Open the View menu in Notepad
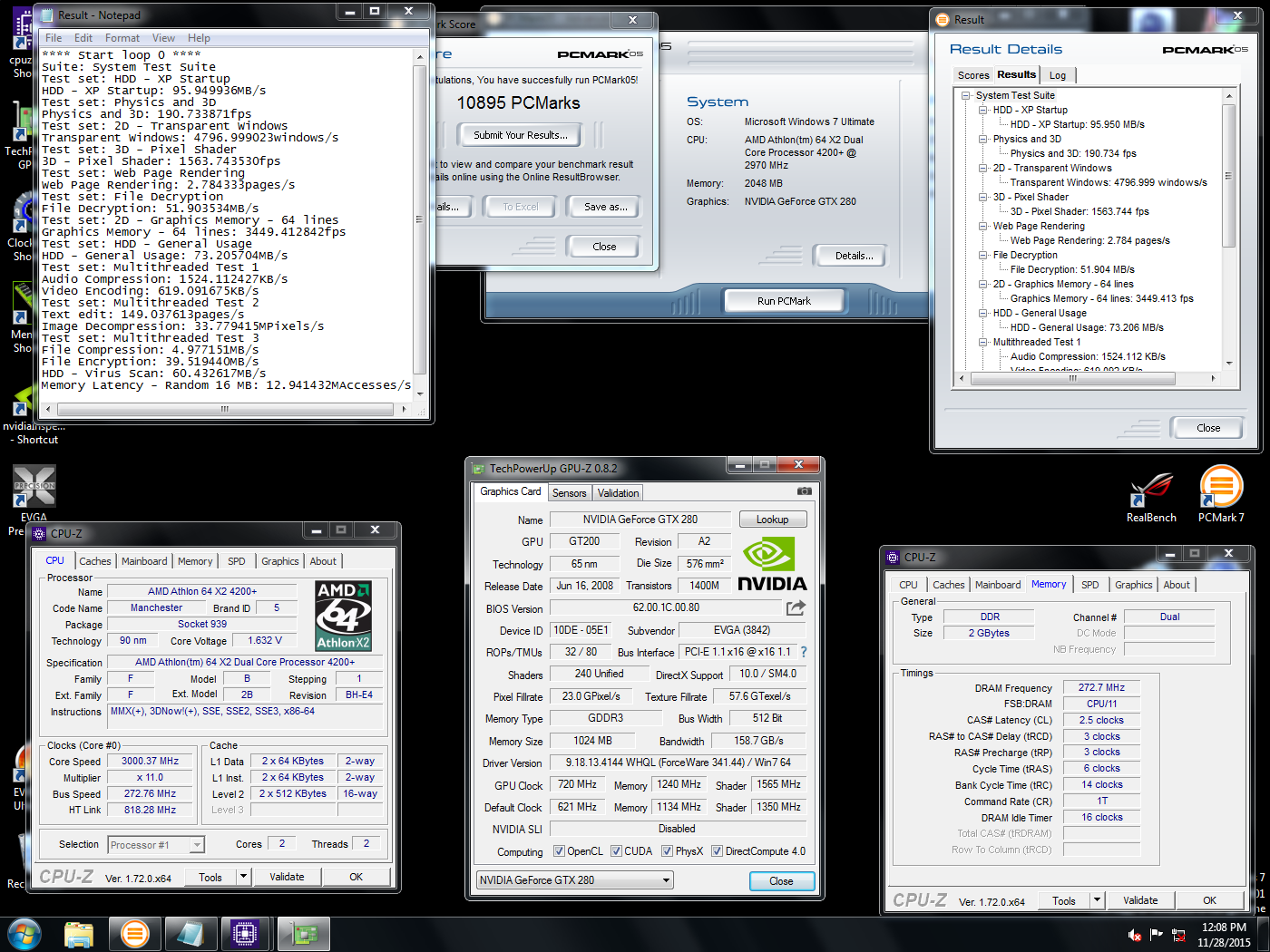Image resolution: width=1270 pixels, height=952 pixels. [163, 38]
